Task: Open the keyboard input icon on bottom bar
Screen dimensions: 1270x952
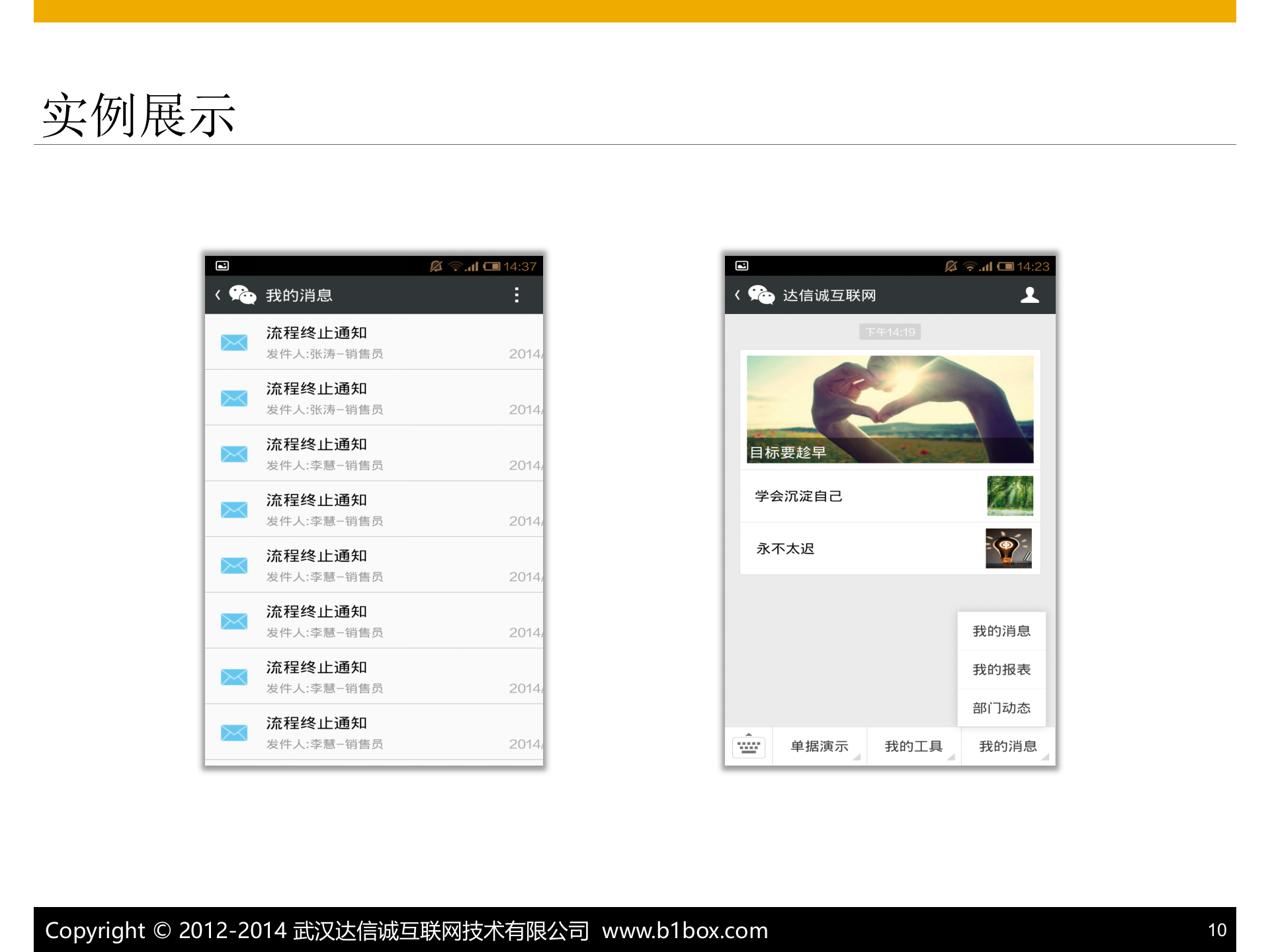Action: (x=749, y=746)
